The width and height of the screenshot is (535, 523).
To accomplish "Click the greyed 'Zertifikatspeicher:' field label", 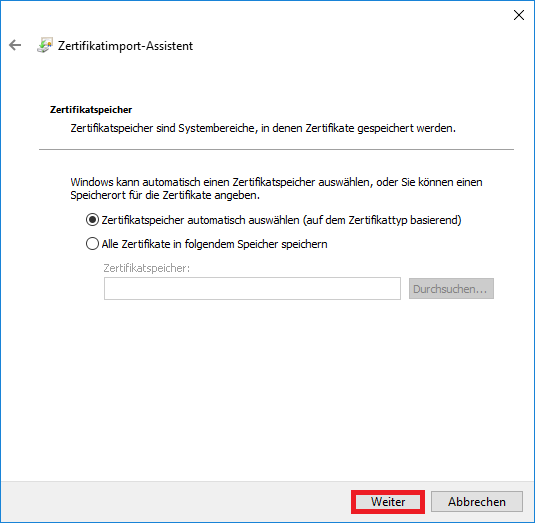I will [x=146, y=268].
